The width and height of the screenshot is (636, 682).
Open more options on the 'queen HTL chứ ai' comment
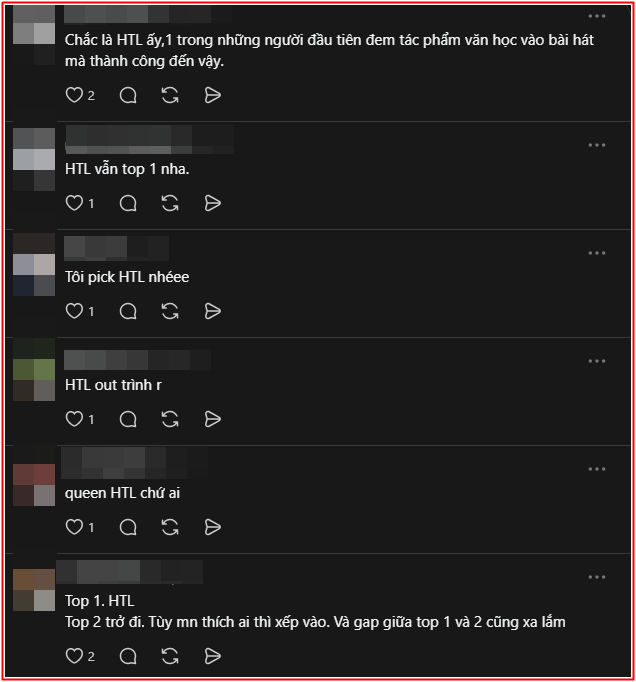point(597,469)
